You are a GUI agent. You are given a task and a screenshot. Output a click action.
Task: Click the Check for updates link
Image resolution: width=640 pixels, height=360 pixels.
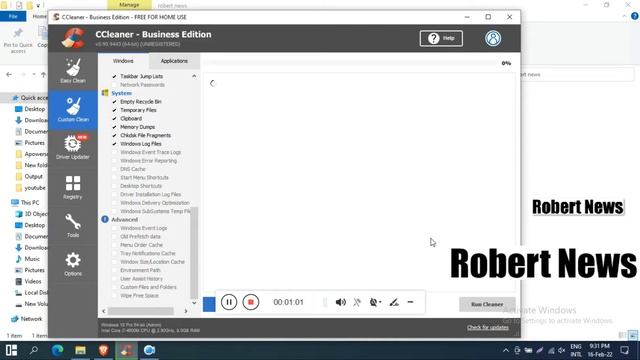click(x=488, y=327)
